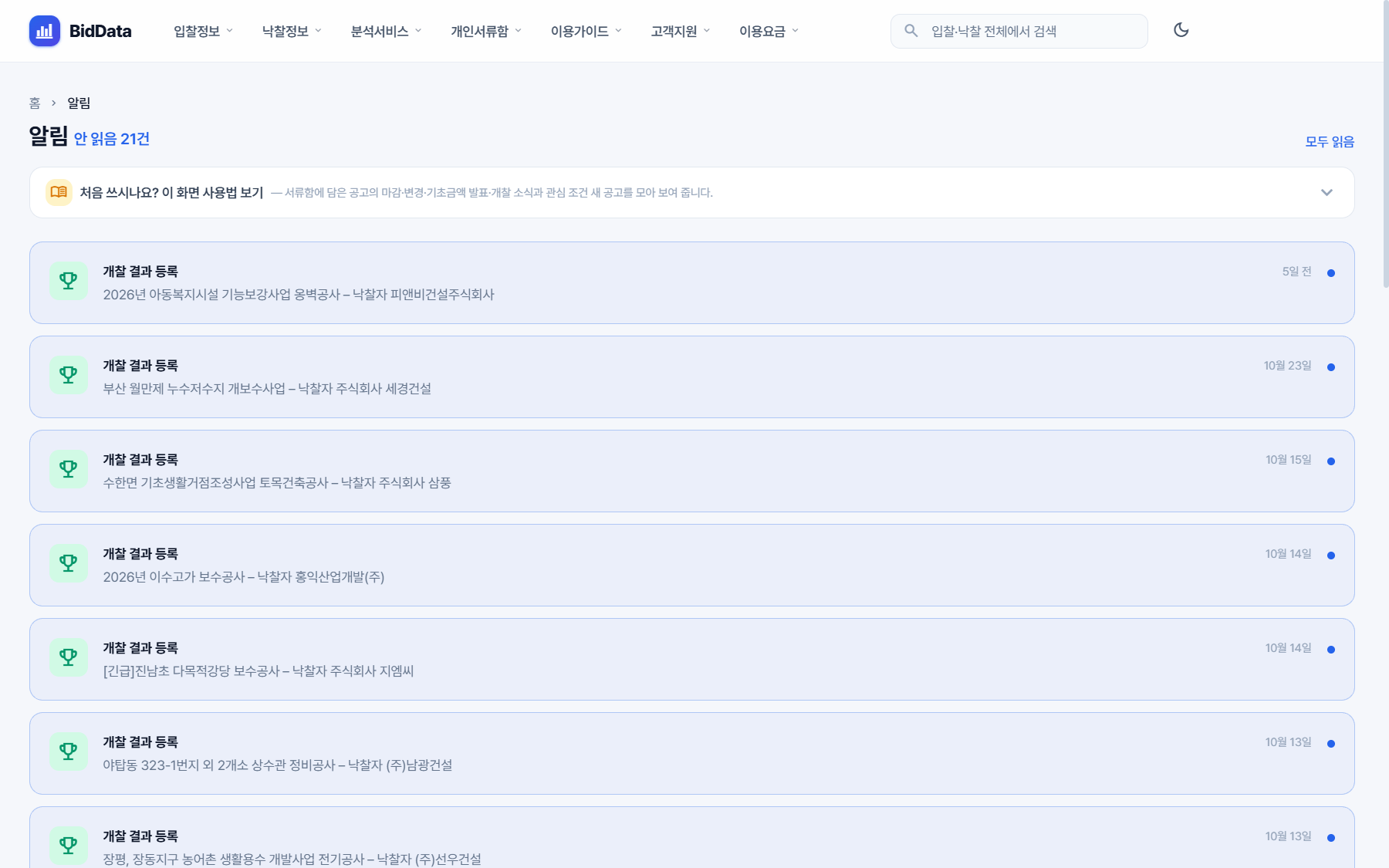This screenshot has width=1389, height=868.
Task: Click the BidData logo icon
Action: pyautogui.click(x=45, y=31)
